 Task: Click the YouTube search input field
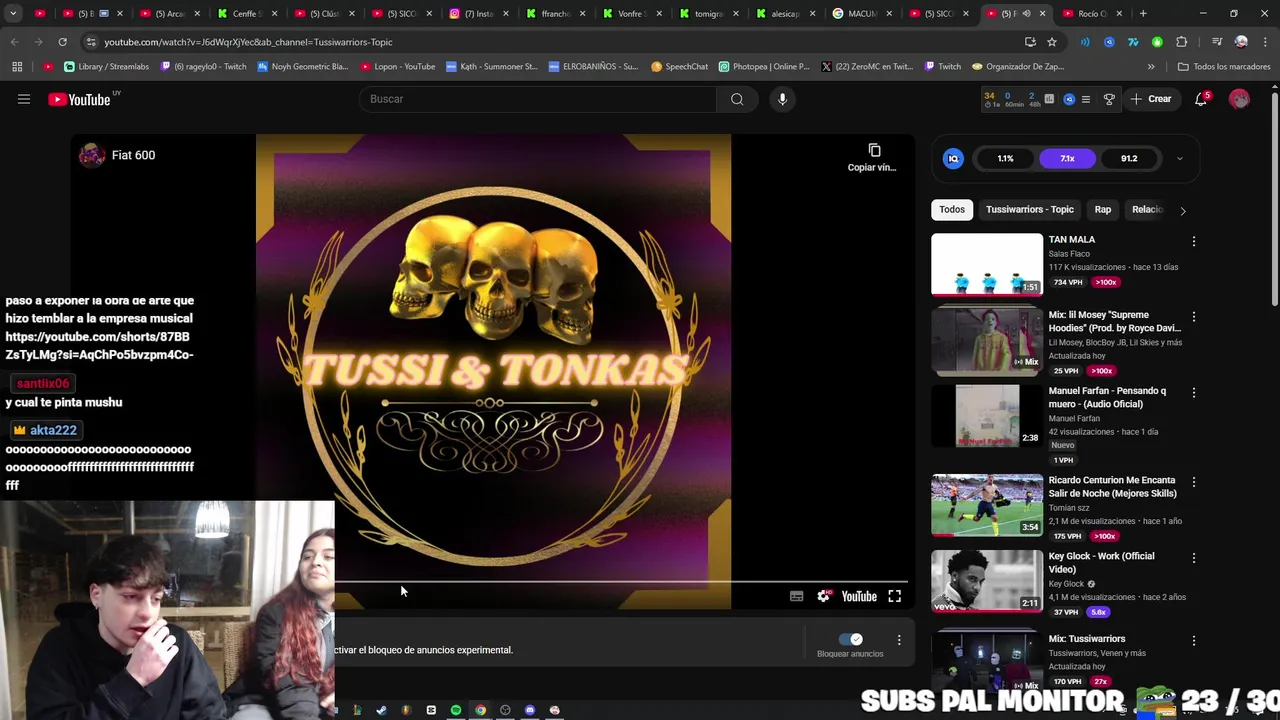pyautogui.click(x=538, y=99)
